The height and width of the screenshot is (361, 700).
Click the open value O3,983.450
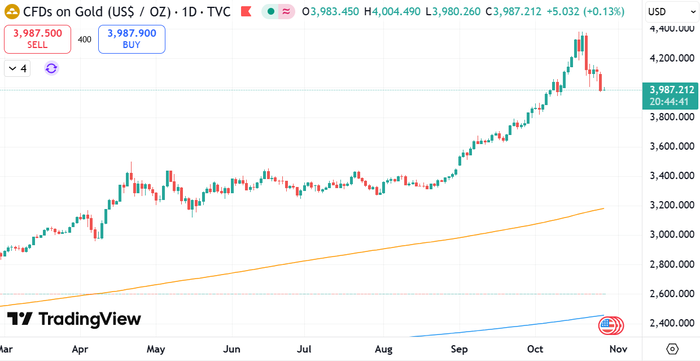tap(330, 12)
